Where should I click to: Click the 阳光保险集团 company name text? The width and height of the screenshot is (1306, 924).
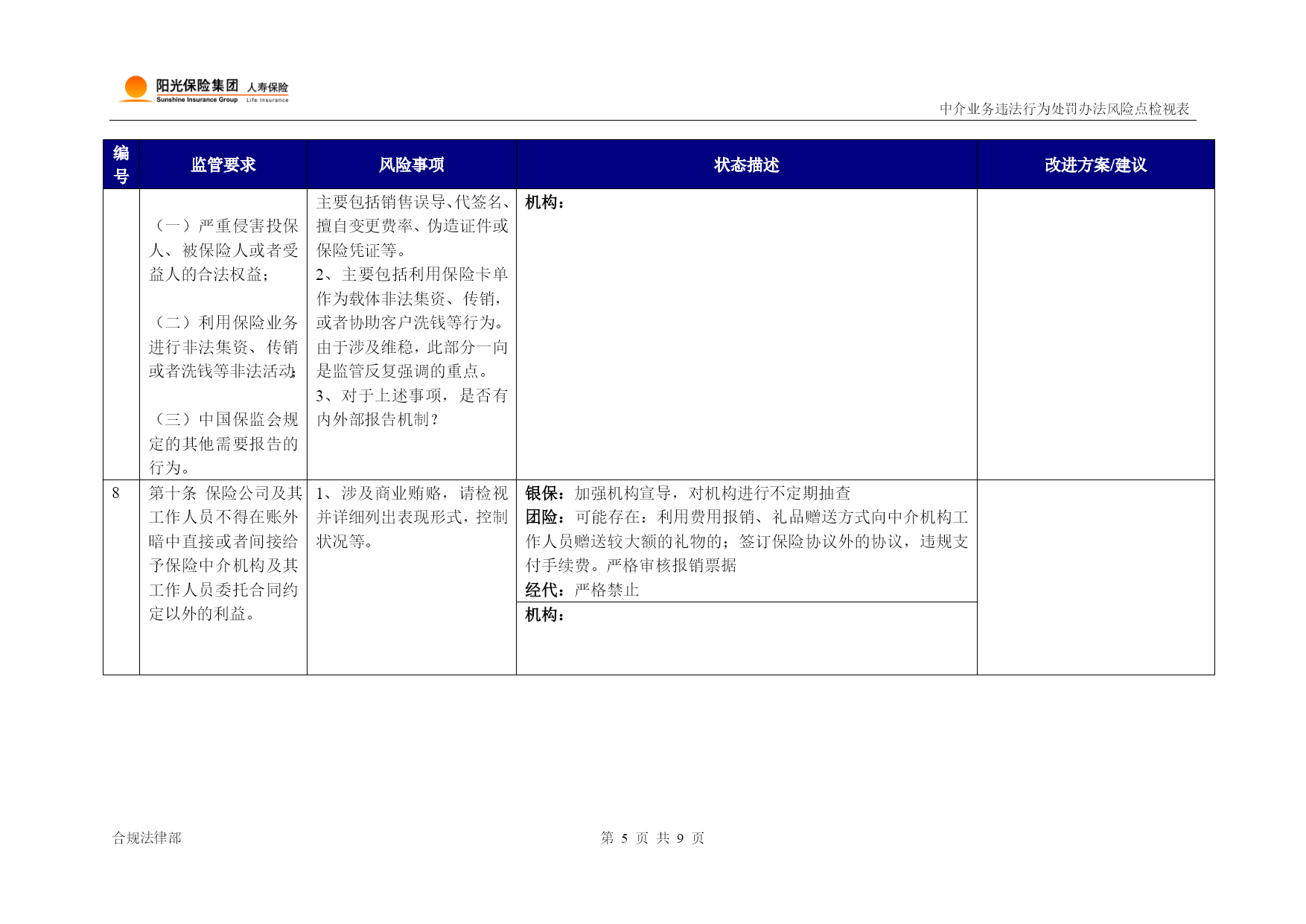coord(197,86)
